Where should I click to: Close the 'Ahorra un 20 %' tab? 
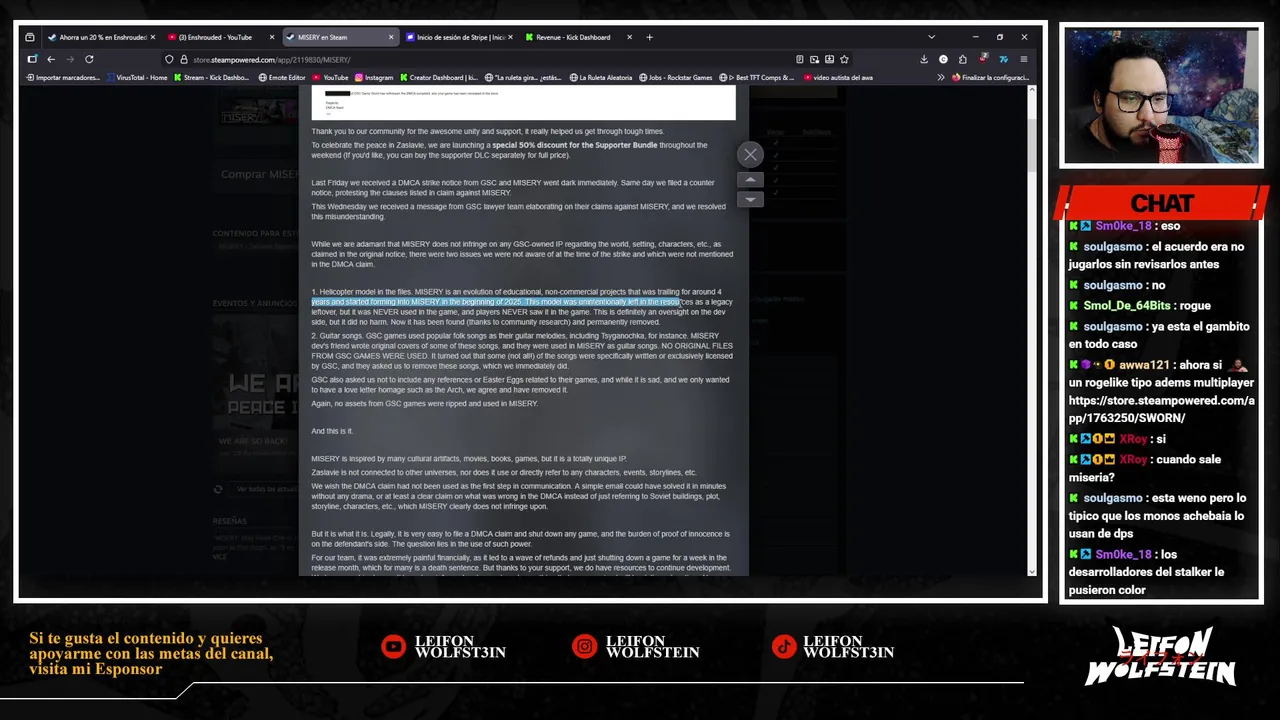153,37
